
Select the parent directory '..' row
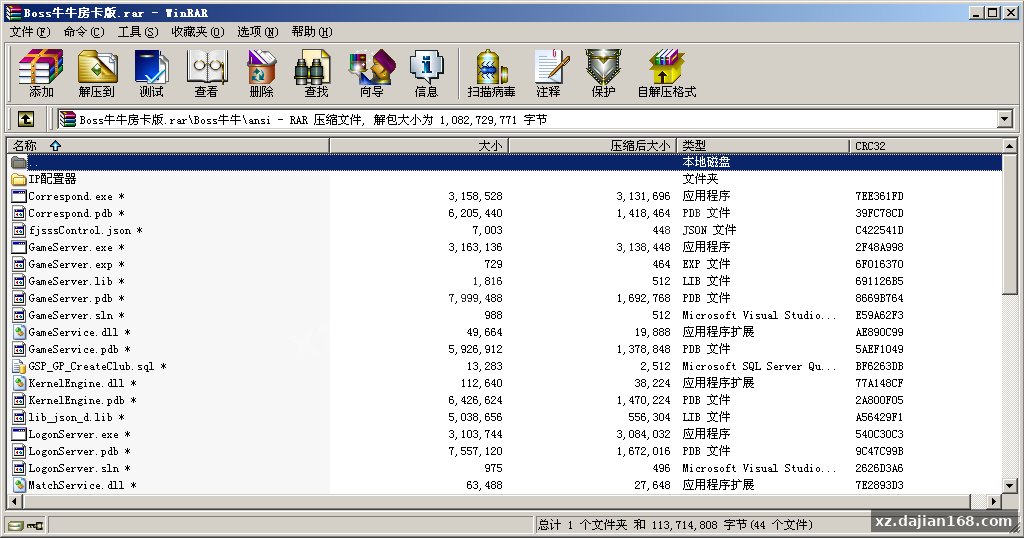pos(505,162)
